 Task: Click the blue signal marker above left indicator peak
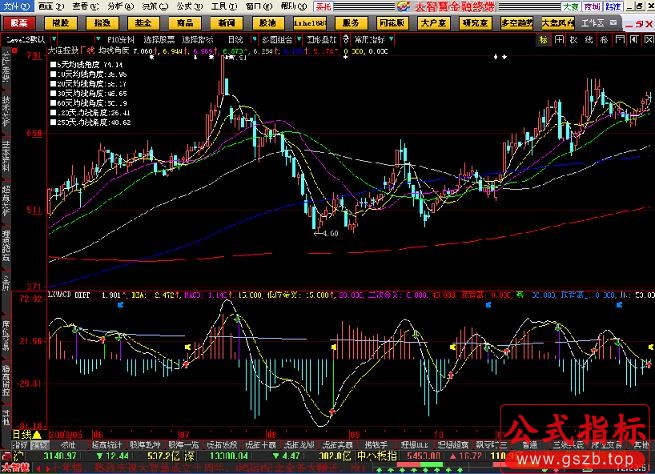pyautogui.click(x=118, y=307)
